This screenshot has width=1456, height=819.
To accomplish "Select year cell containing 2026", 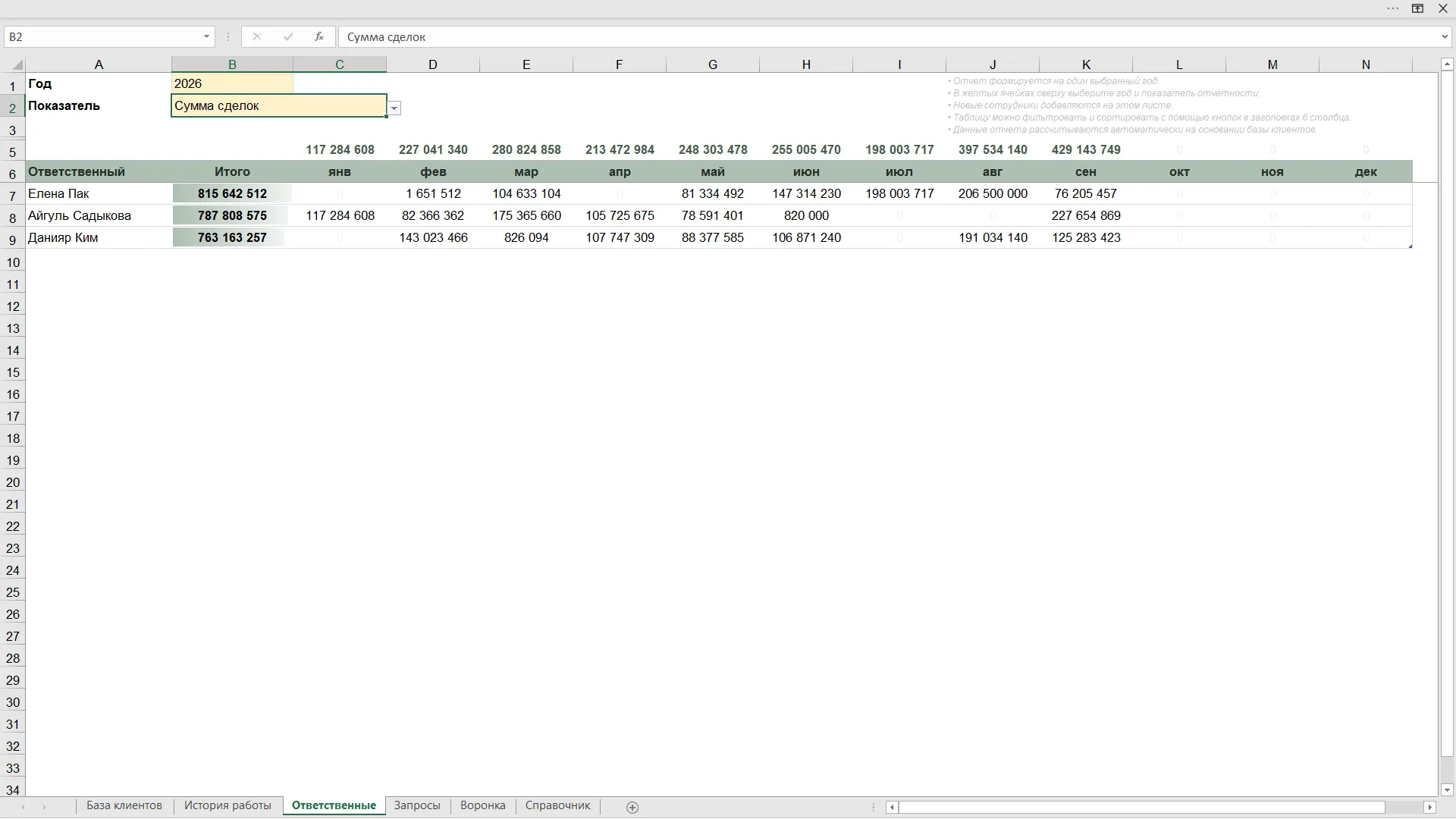I will click(x=232, y=83).
